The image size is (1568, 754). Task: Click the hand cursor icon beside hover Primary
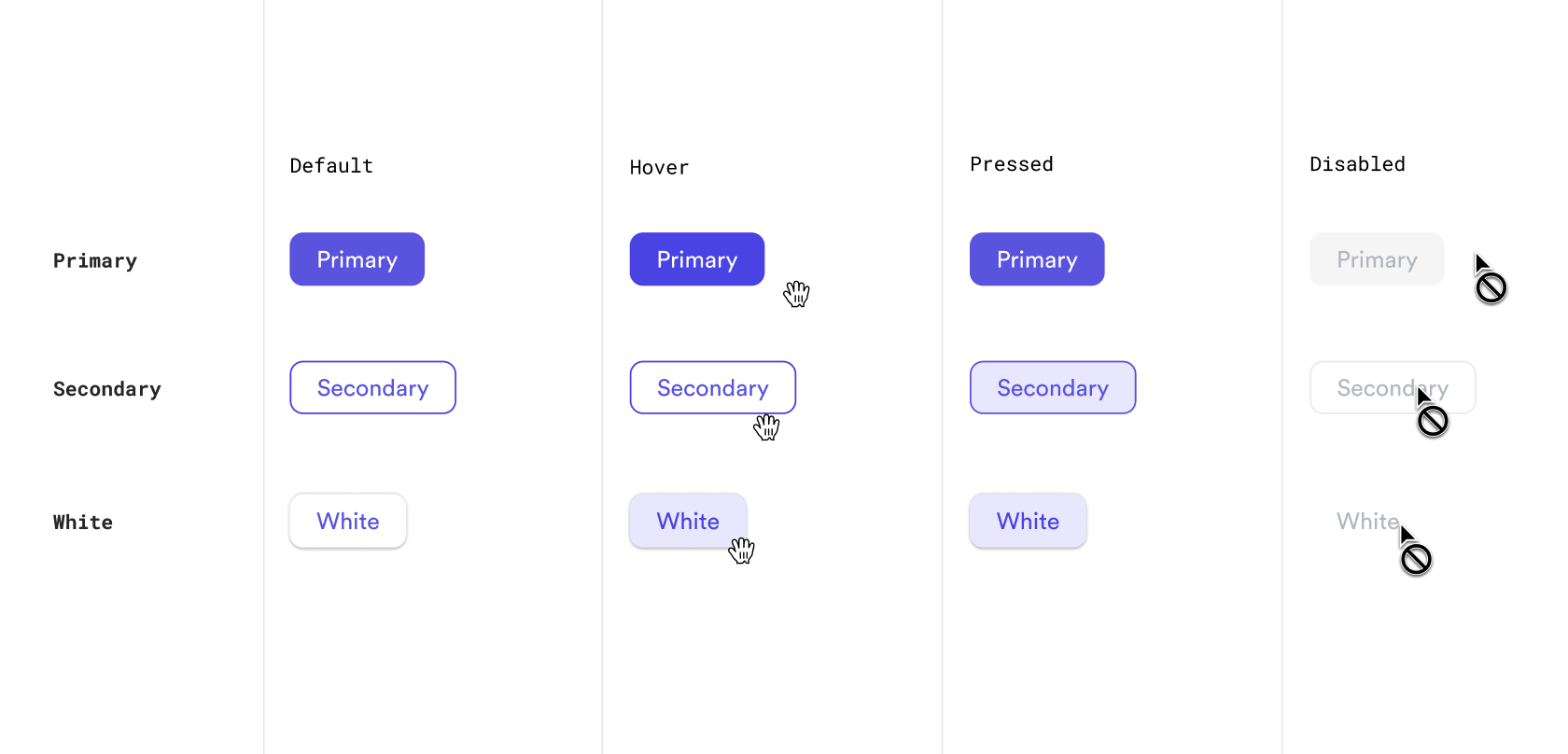(796, 294)
